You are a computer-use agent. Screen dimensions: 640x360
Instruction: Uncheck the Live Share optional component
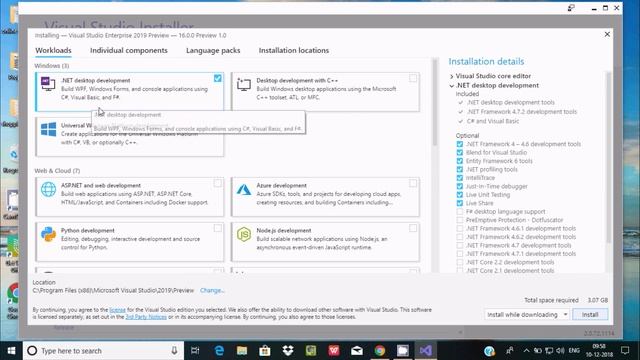(460, 203)
